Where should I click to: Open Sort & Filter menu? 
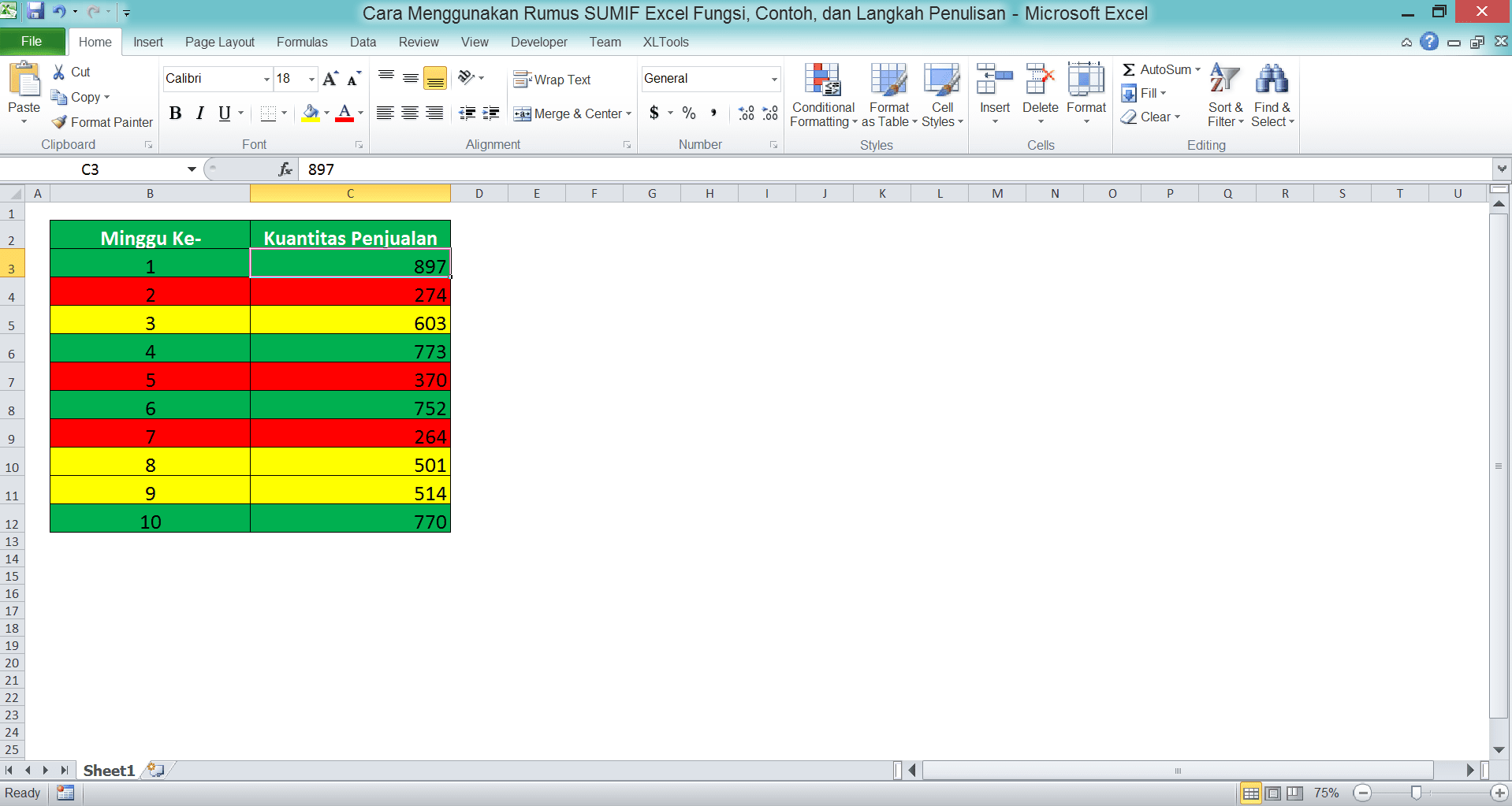[1225, 95]
